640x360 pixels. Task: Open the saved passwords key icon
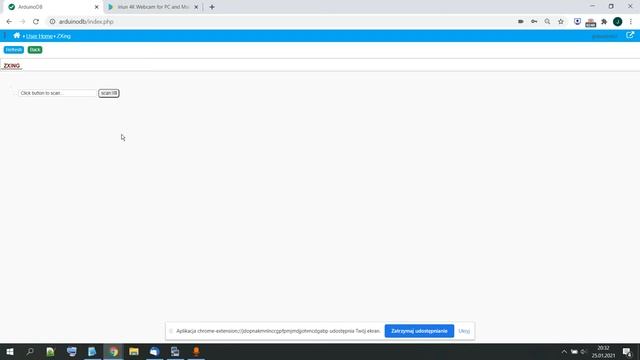534,22
